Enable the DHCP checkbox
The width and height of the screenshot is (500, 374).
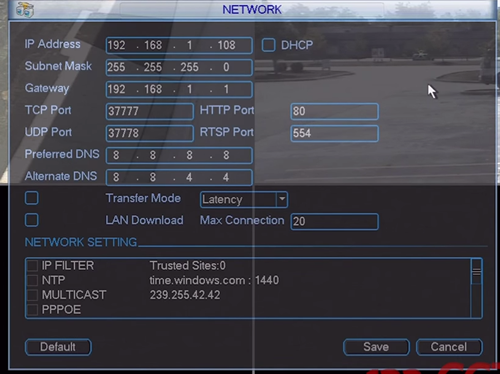tap(268, 45)
